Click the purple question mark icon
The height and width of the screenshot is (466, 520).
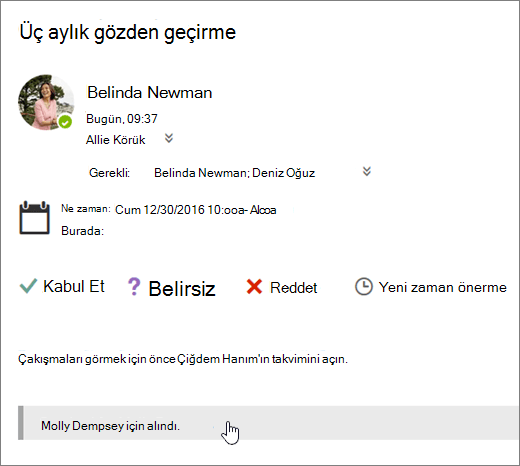click(134, 286)
